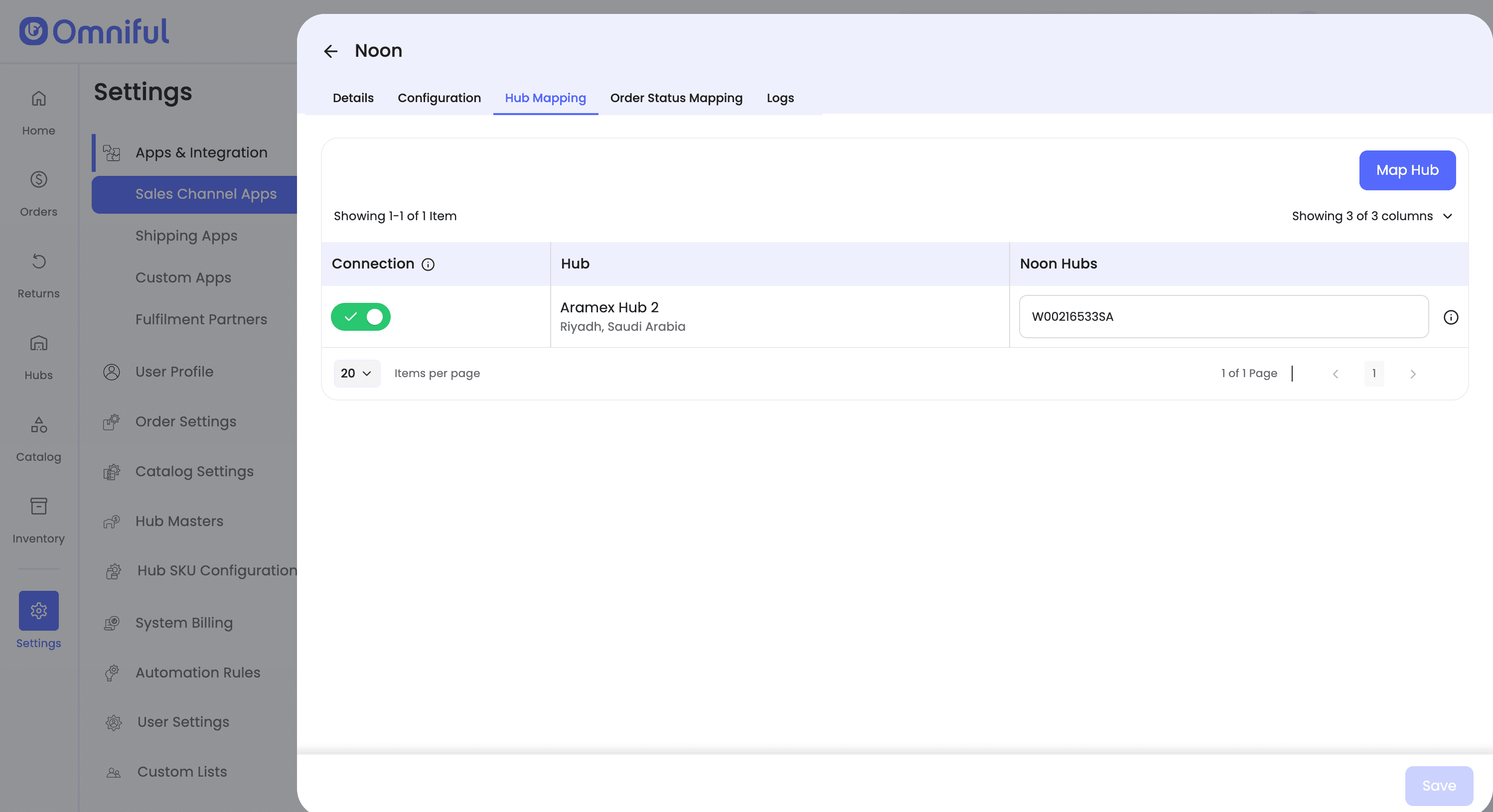This screenshot has height=812, width=1493.
Task: Open the Logs tab
Action: (x=779, y=98)
